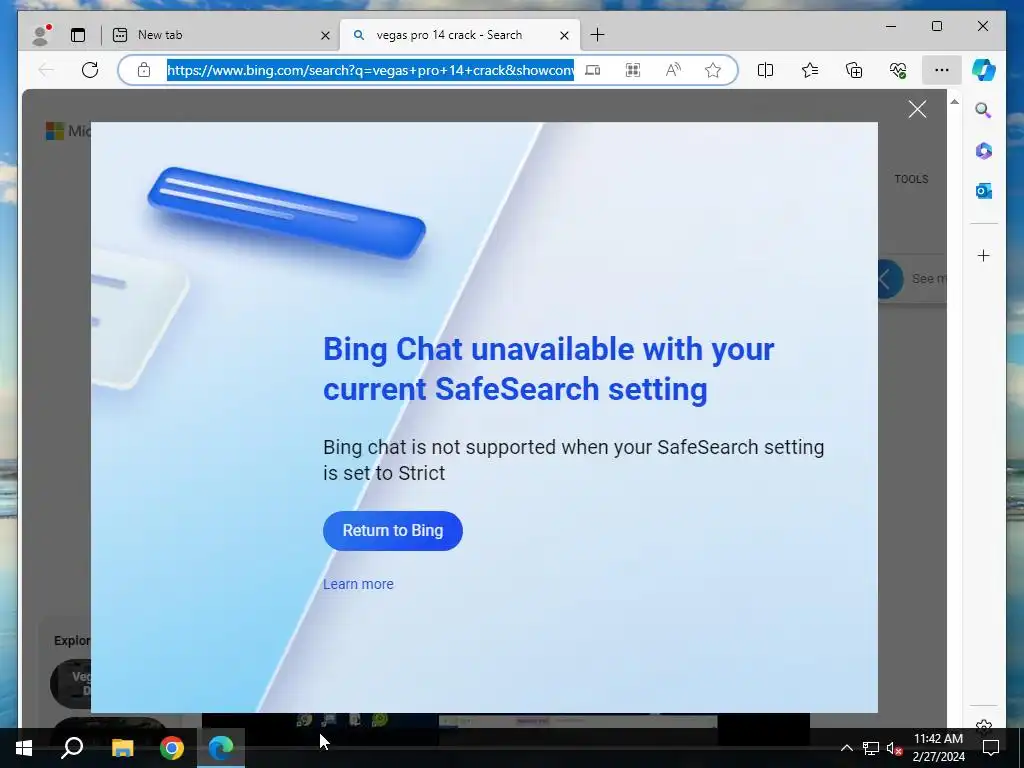Viewport: 1024px width, 768px height.
Task: Launch Google Chrome from the taskbar
Action: (172, 748)
